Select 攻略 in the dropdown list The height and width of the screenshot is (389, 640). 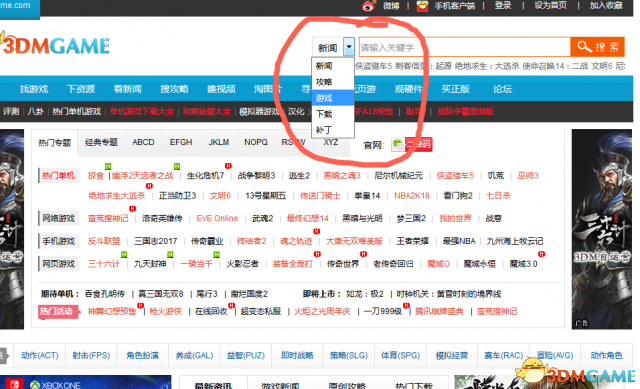[x=333, y=82]
